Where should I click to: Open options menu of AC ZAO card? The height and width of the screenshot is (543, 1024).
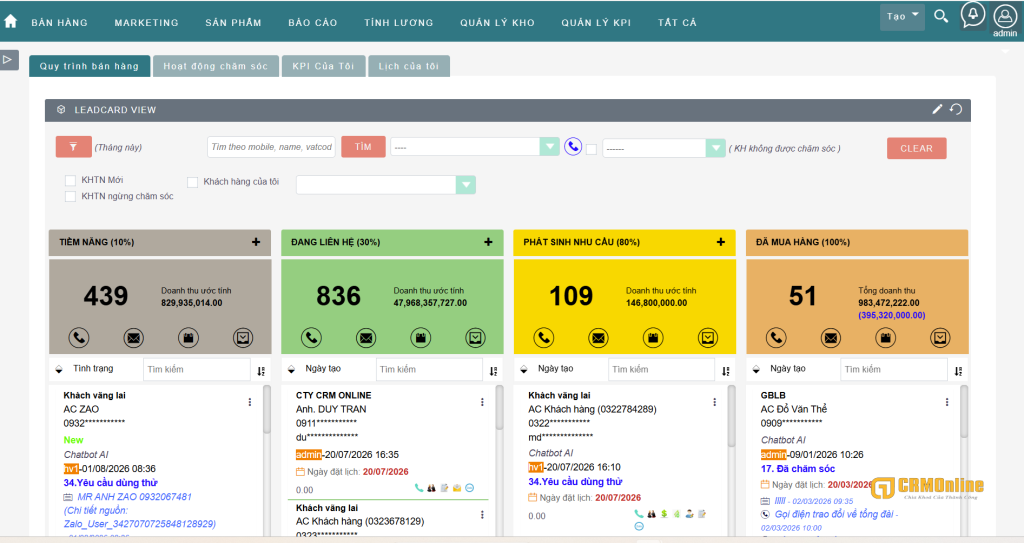coord(249,403)
